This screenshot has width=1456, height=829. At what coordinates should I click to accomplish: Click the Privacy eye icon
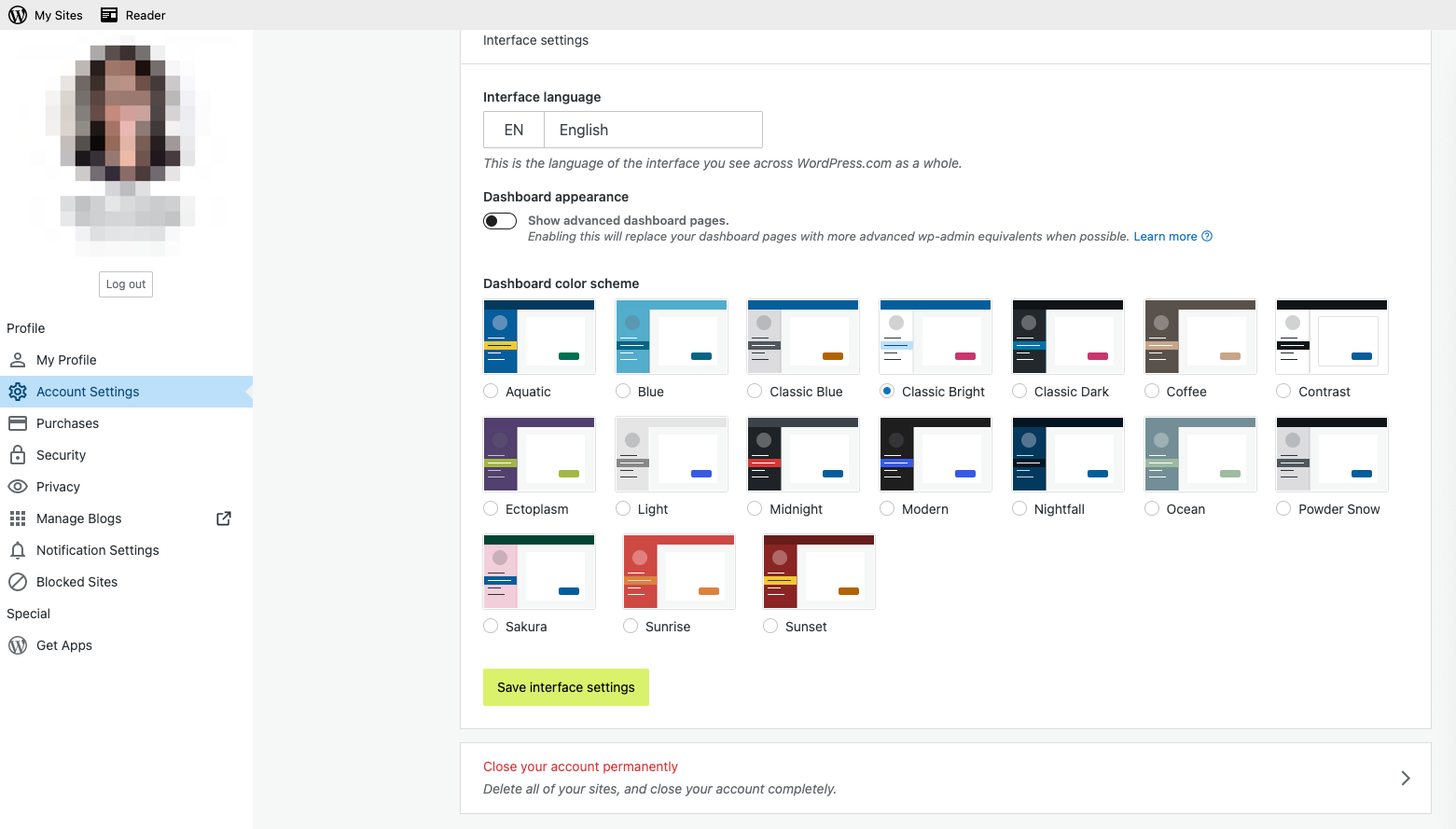coord(18,487)
